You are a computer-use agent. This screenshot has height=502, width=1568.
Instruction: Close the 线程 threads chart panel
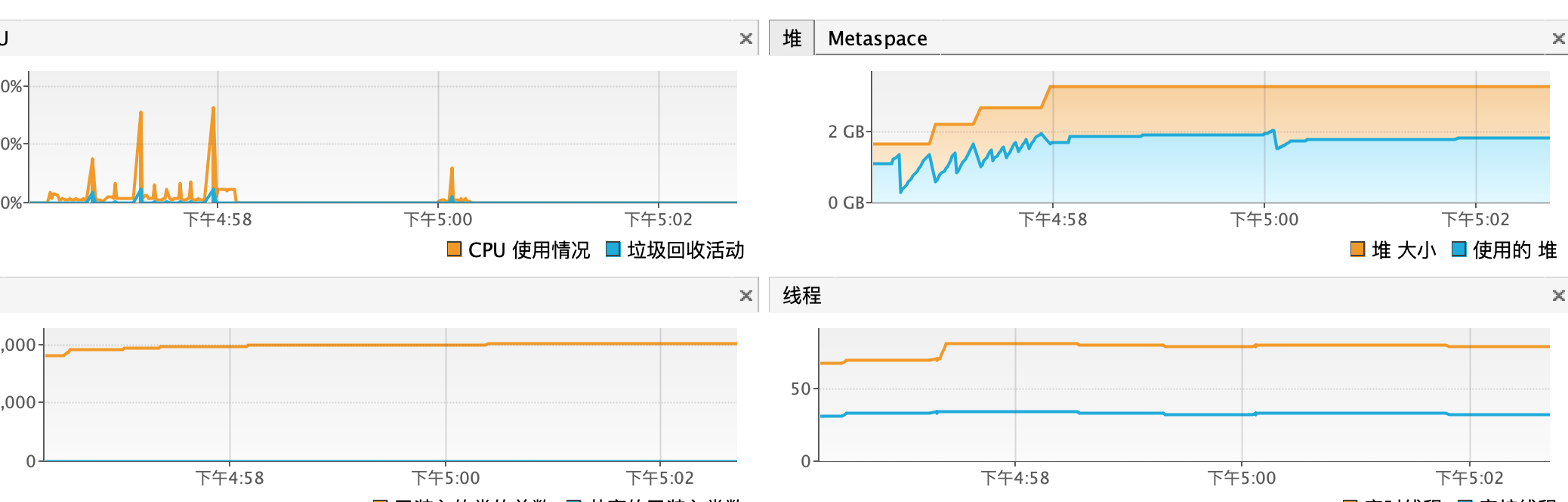[1558, 296]
